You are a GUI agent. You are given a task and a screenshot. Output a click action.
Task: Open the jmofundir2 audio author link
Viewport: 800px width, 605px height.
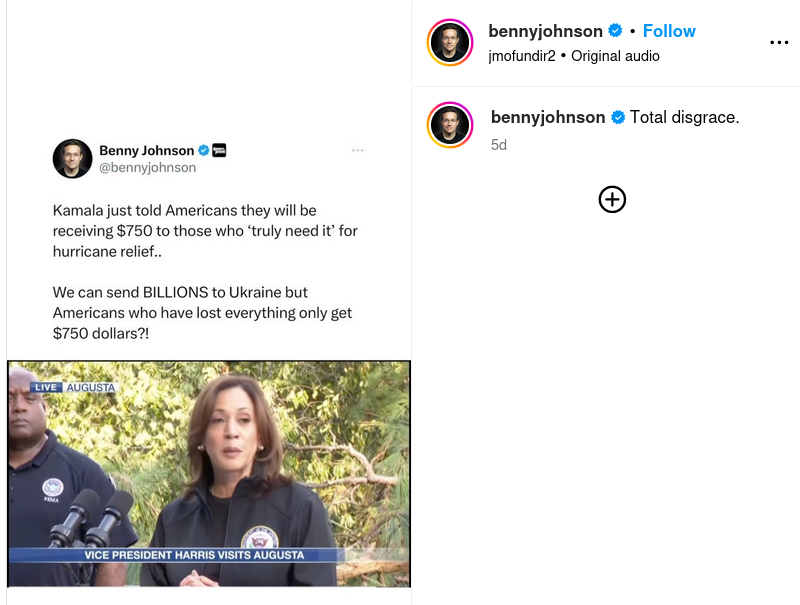tap(521, 56)
